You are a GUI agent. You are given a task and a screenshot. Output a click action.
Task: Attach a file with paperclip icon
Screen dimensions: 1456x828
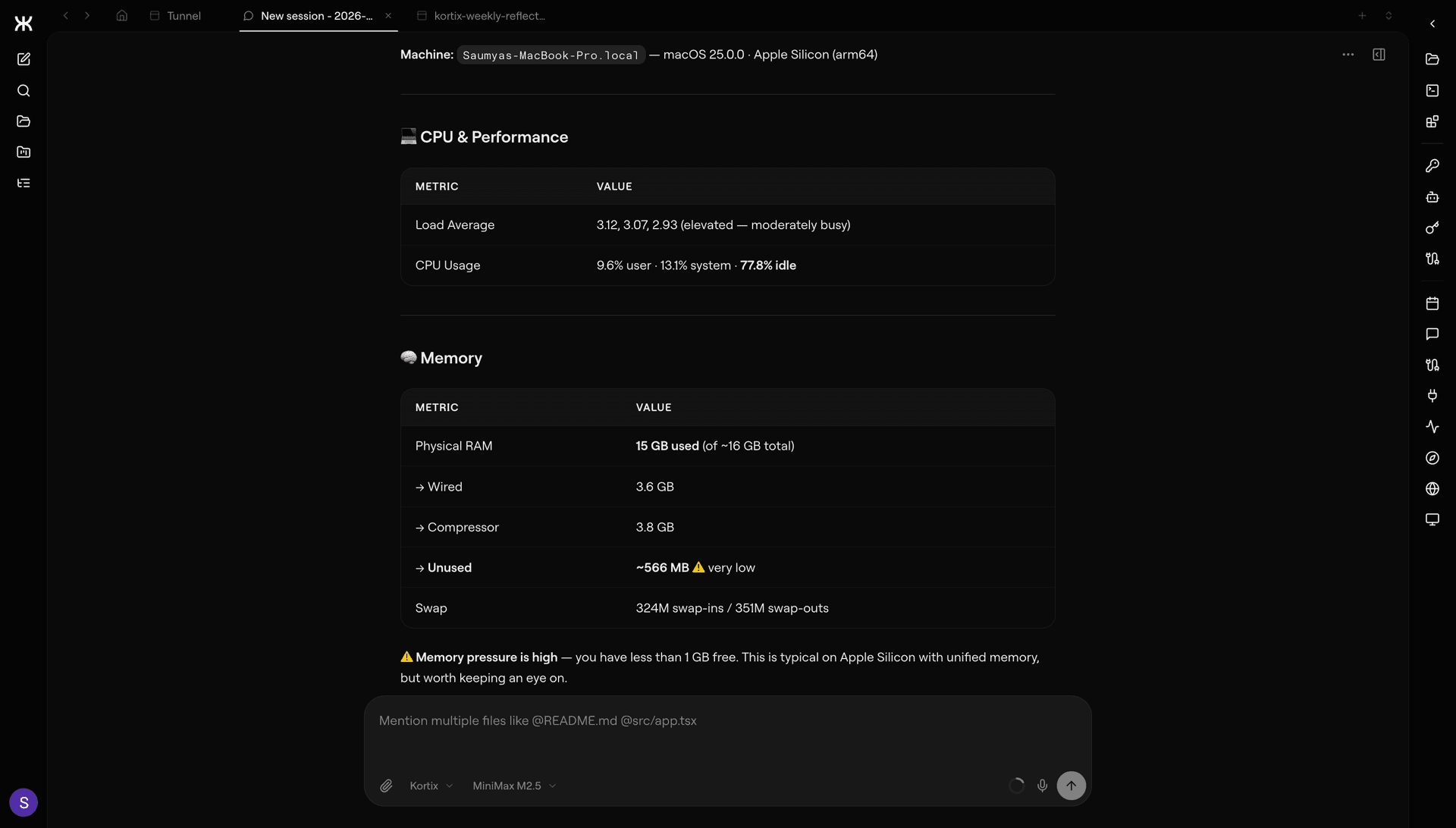[x=386, y=786]
